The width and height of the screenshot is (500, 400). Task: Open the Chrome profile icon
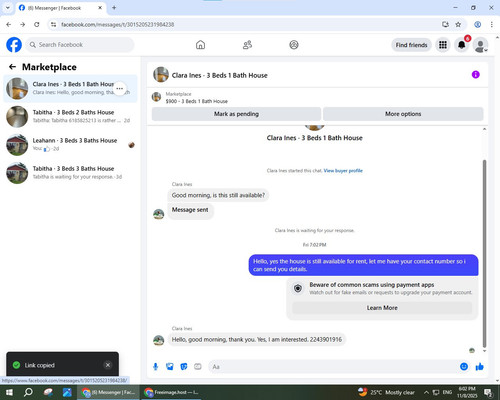coord(477,24)
